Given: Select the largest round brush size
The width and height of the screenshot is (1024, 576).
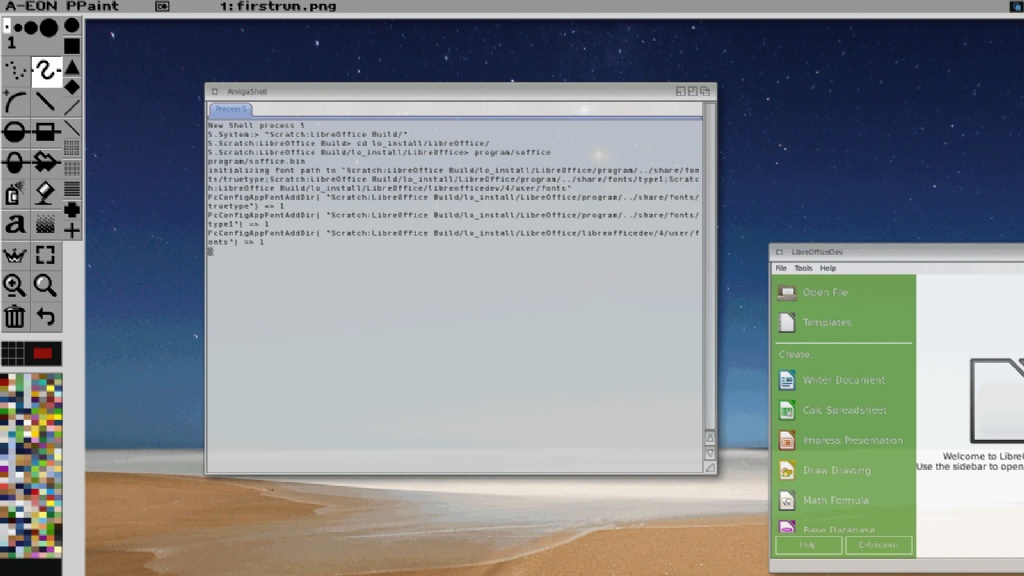Looking at the screenshot, I should click(49, 27).
